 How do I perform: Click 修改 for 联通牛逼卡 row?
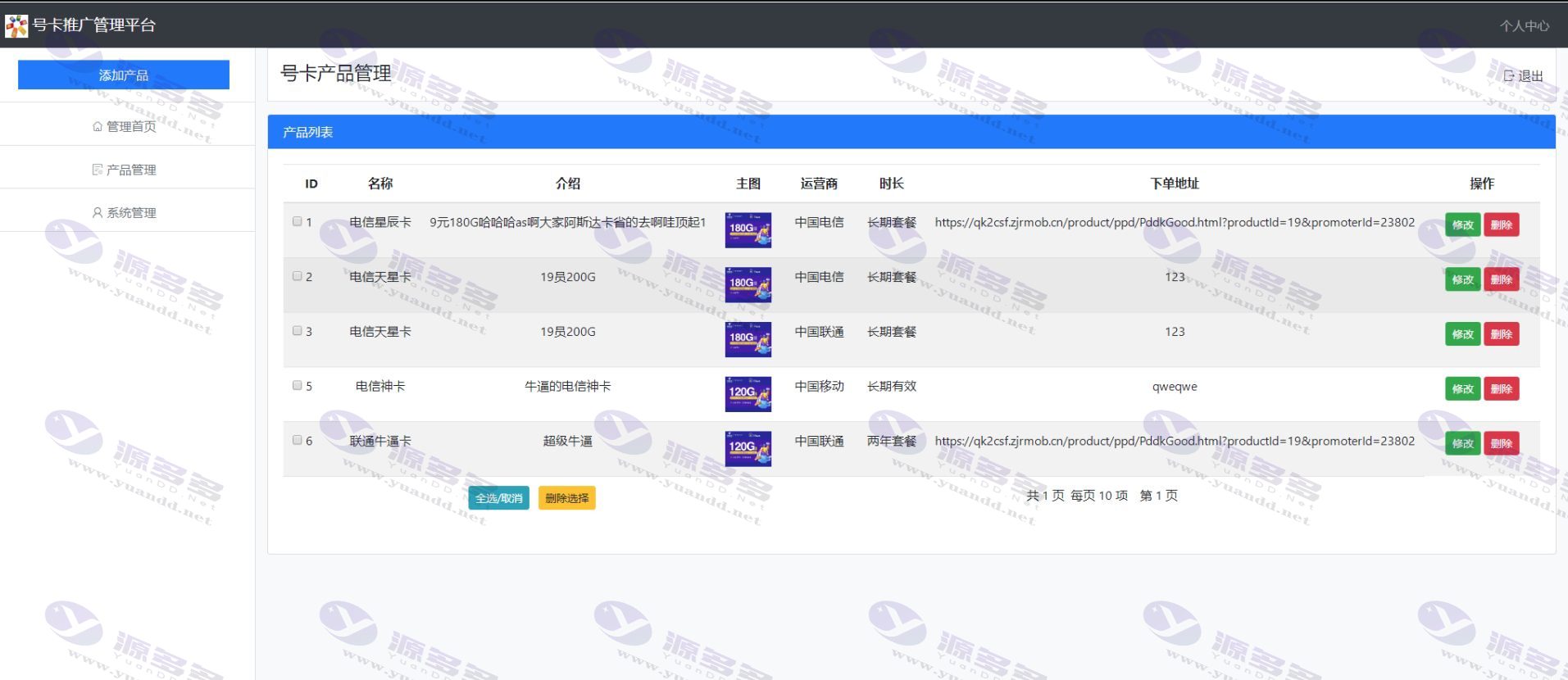coord(1462,443)
